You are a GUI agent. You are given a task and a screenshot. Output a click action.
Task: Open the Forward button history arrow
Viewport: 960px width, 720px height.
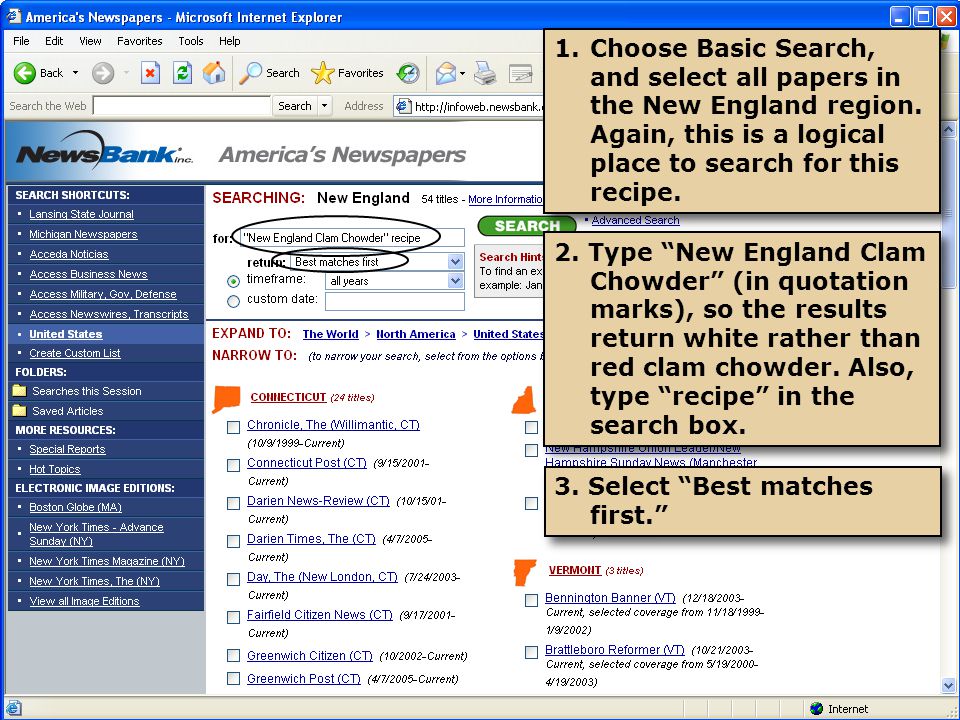pyautogui.click(x=126, y=73)
